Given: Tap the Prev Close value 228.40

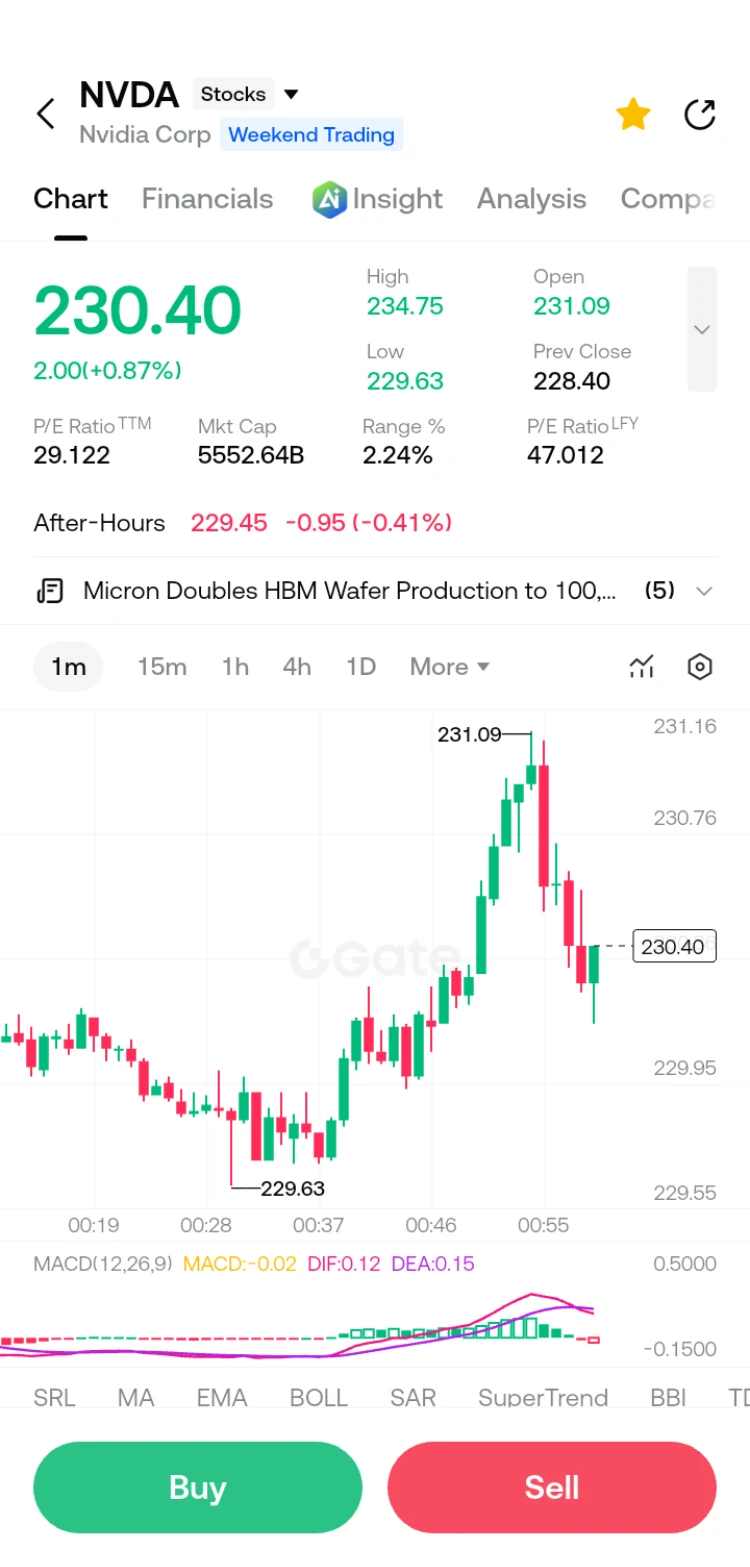Looking at the screenshot, I should (x=572, y=381).
